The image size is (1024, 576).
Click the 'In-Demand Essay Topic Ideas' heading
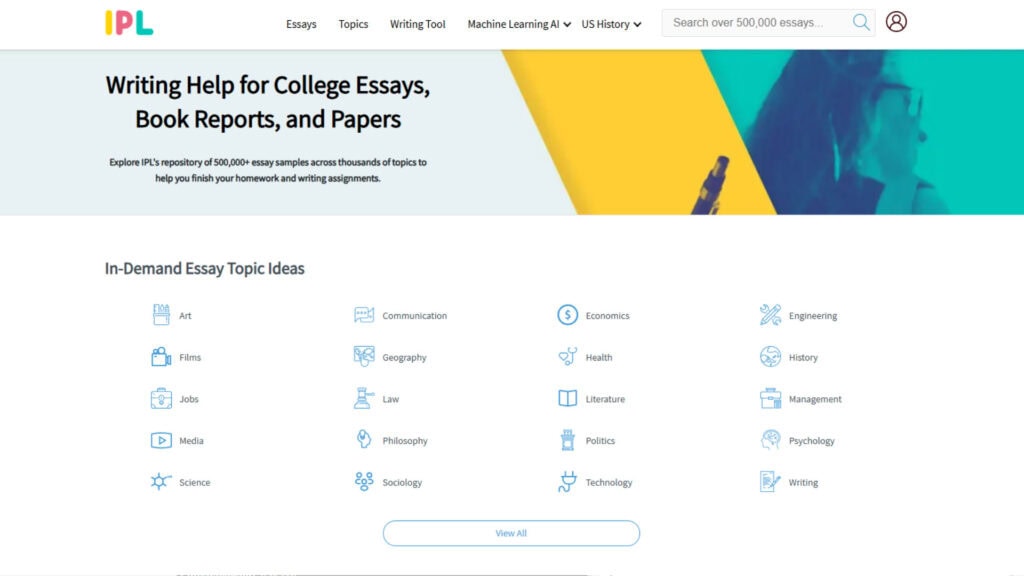point(204,268)
